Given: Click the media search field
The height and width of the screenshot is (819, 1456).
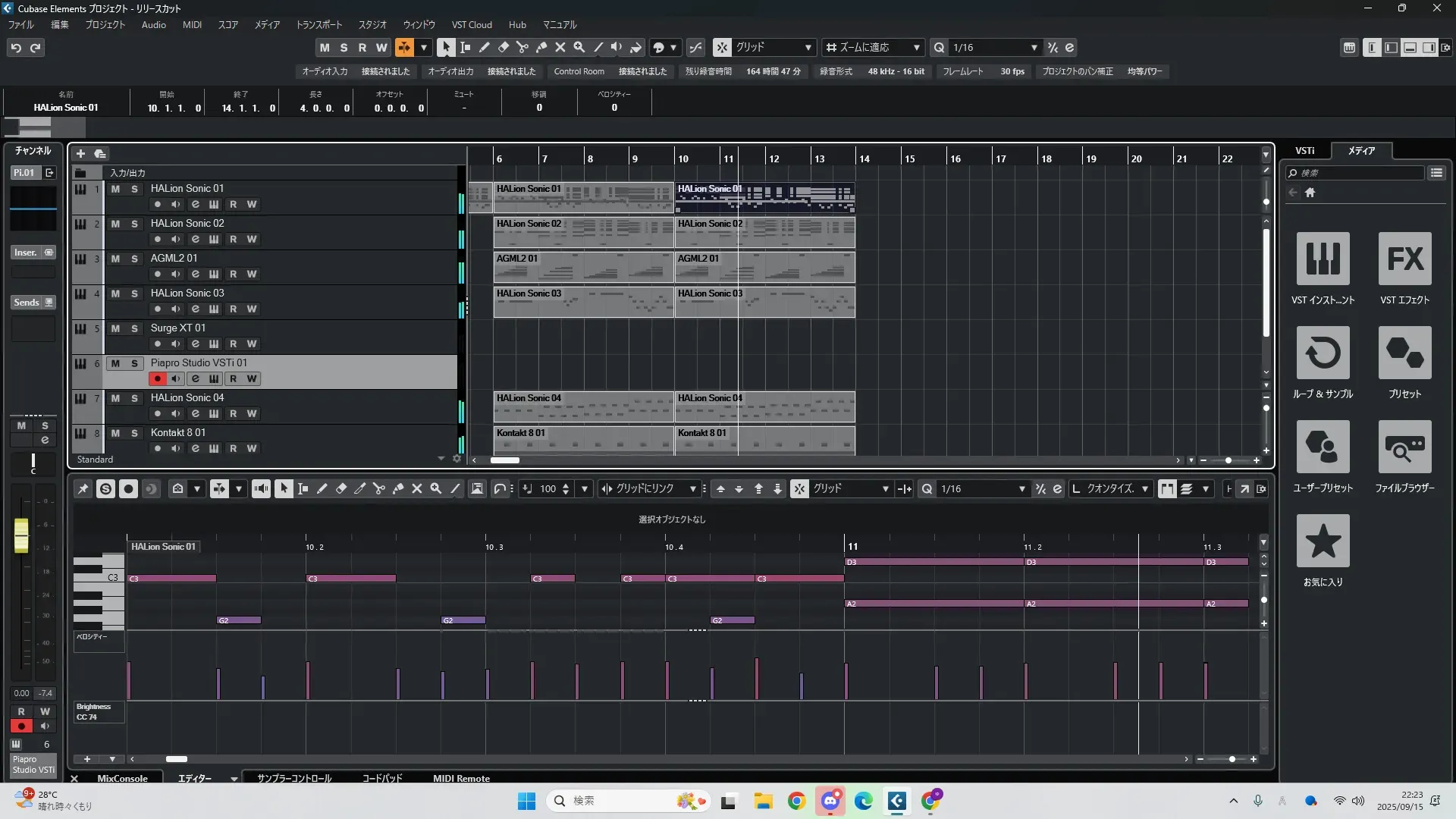Looking at the screenshot, I should coord(1357,173).
